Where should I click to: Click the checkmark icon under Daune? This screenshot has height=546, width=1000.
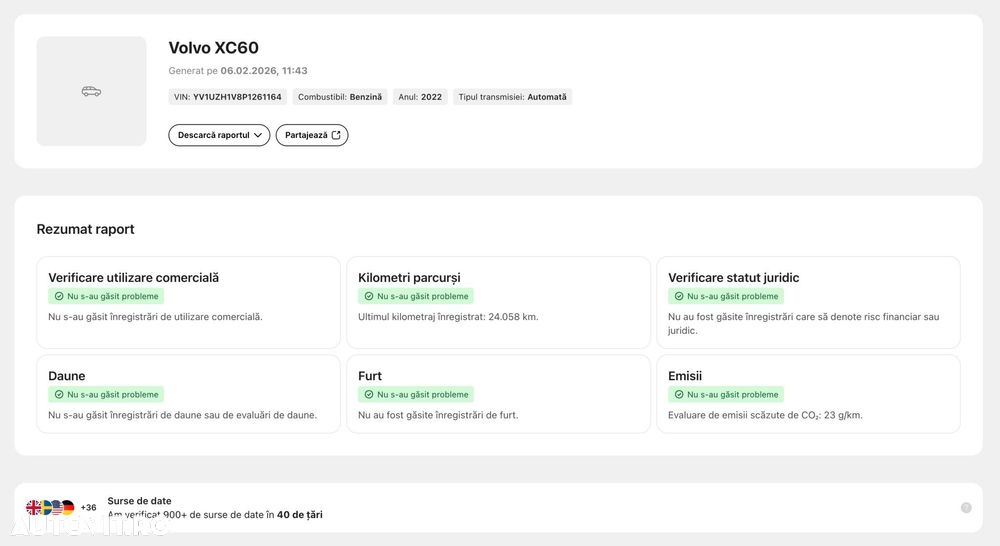pos(59,394)
